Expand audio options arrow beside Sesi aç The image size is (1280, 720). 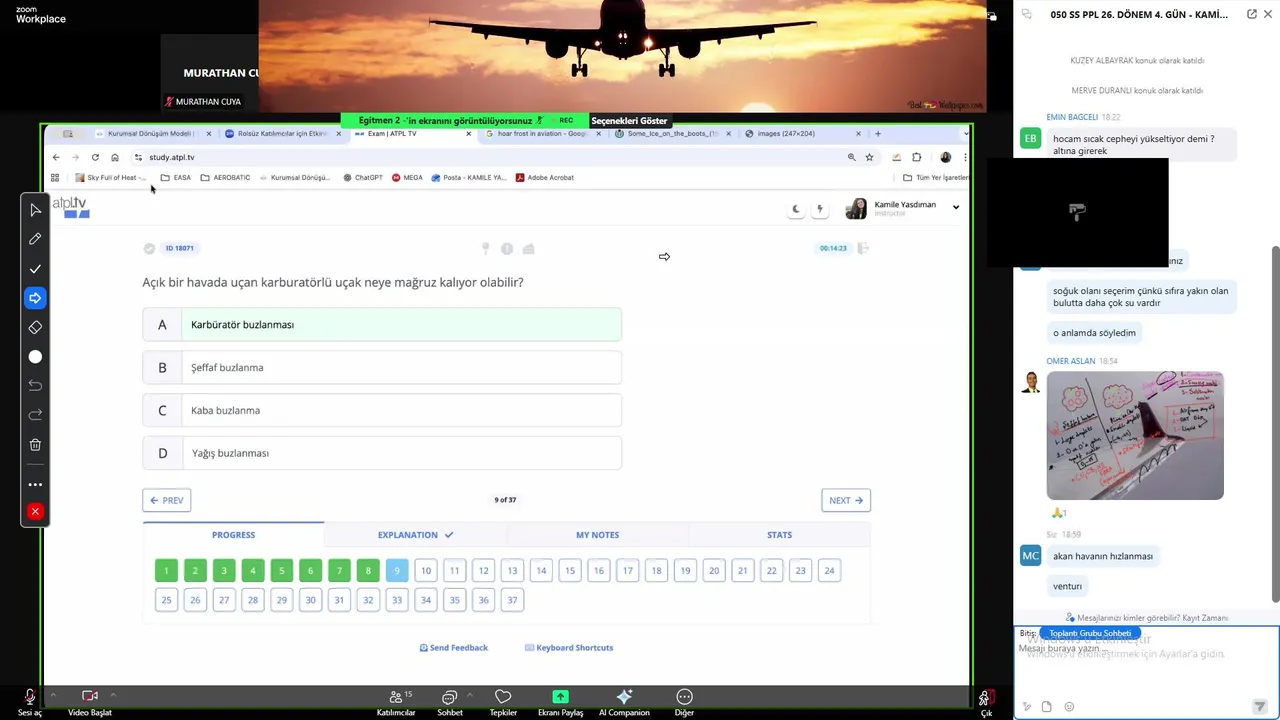click(x=52, y=695)
